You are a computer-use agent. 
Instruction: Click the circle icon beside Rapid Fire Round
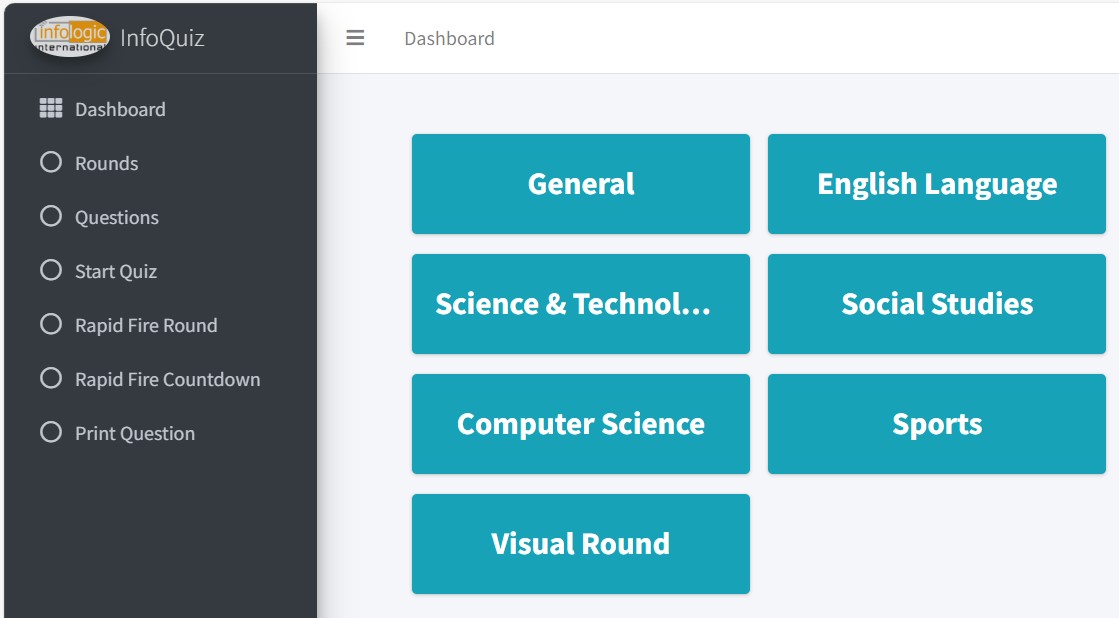51,324
